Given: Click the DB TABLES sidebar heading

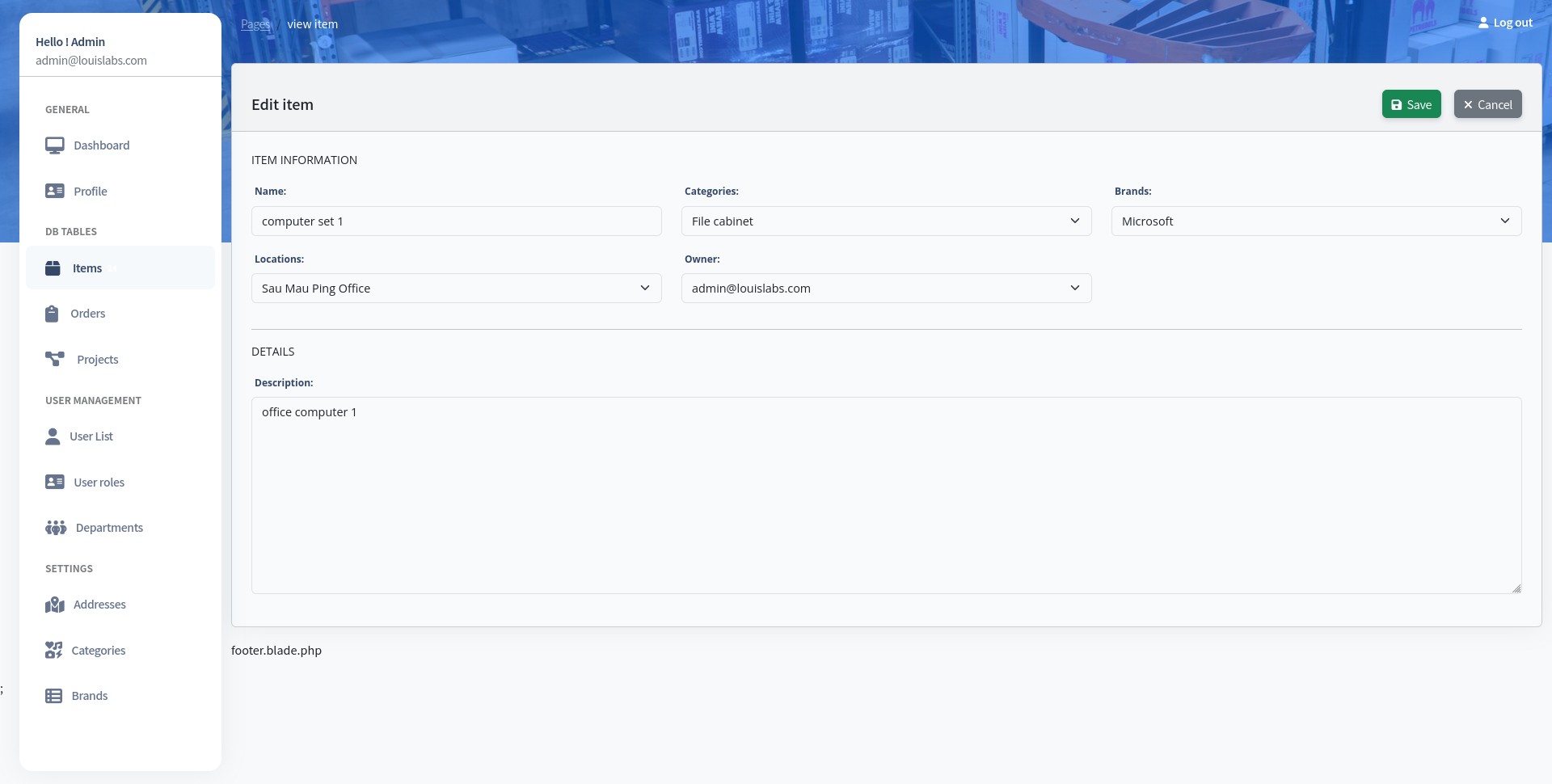Looking at the screenshot, I should coord(71,232).
